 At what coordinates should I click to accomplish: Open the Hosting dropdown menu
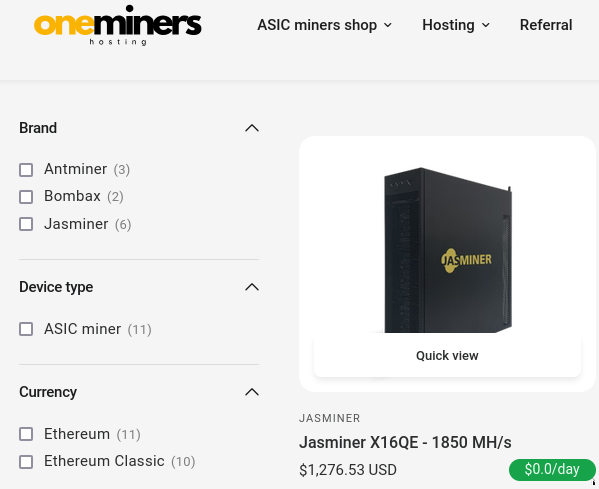point(456,25)
